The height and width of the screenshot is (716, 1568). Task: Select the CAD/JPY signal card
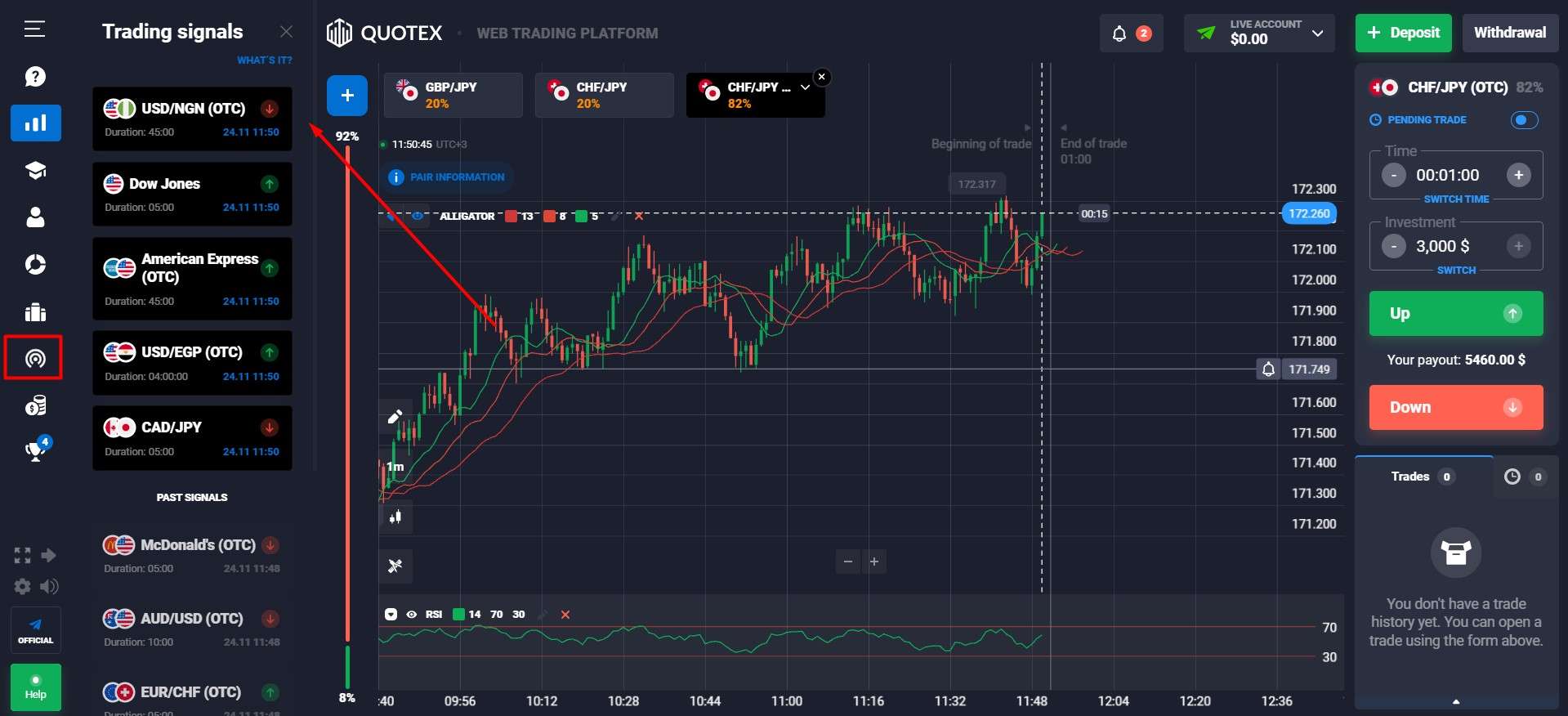click(192, 437)
